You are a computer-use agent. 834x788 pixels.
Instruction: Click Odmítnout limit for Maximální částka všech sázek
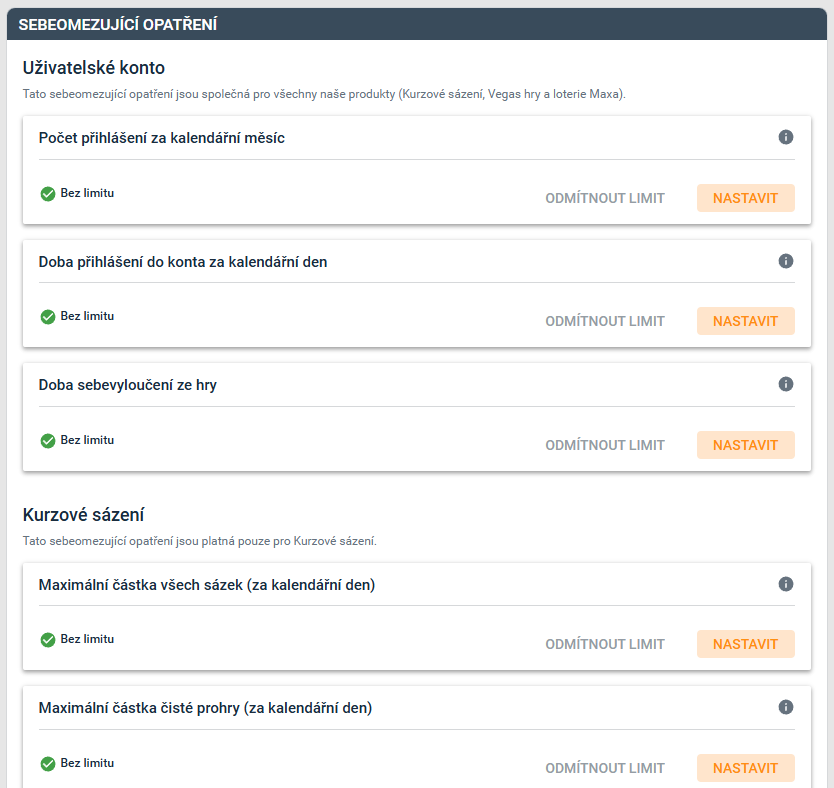(x=605, y=644)
